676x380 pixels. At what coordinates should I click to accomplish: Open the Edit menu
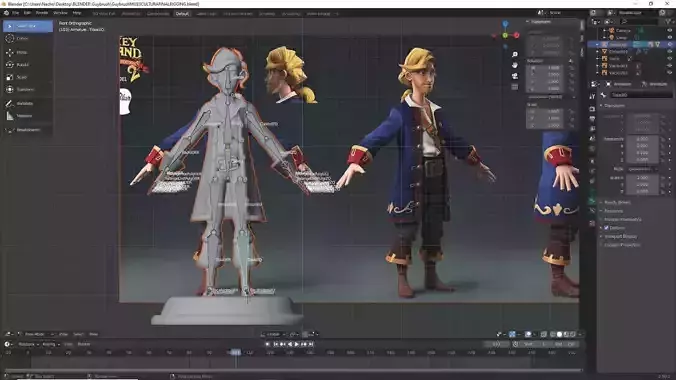[x=27, y=13]
